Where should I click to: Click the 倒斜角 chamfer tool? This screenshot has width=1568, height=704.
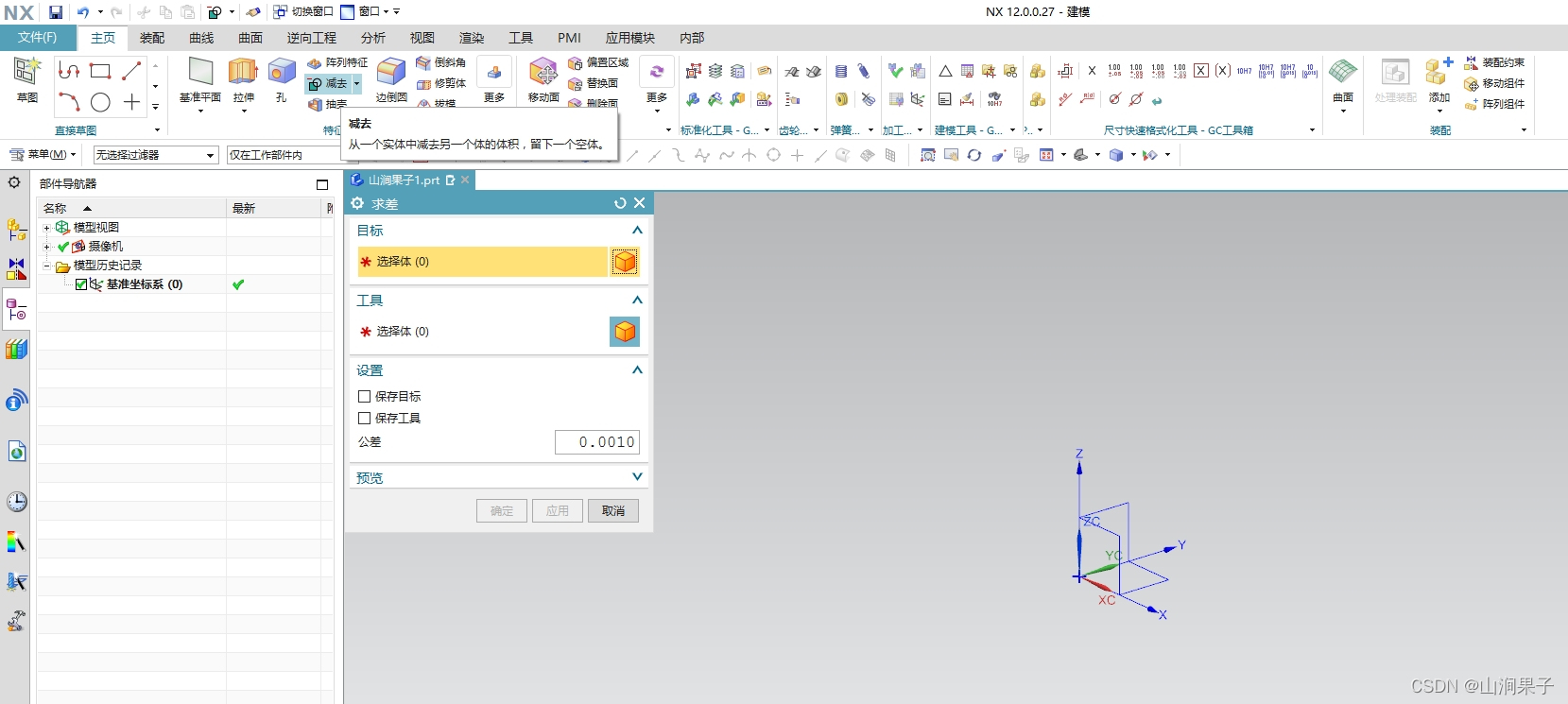point(441,62)
